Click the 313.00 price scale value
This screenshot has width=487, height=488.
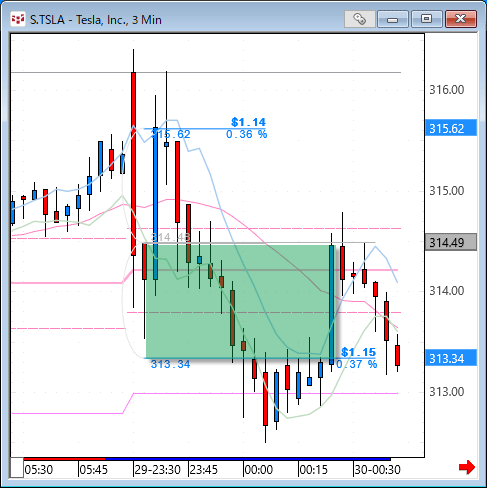(x=447, y=392)
